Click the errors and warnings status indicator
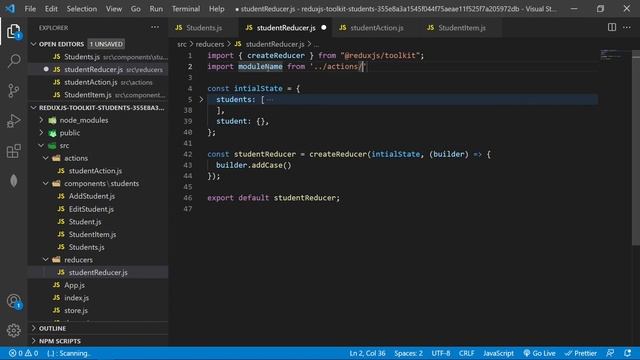Image resolution: width=640 pixels, height=360 pixels. [23, 353]
